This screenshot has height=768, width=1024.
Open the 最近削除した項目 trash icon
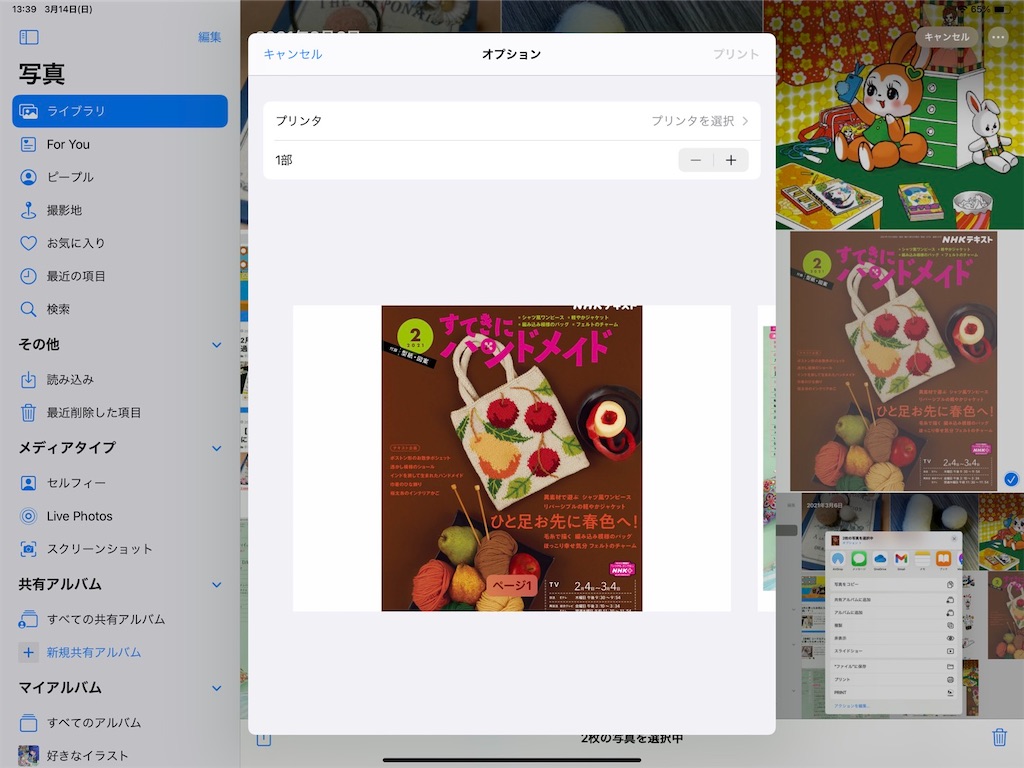coord(28,413)
